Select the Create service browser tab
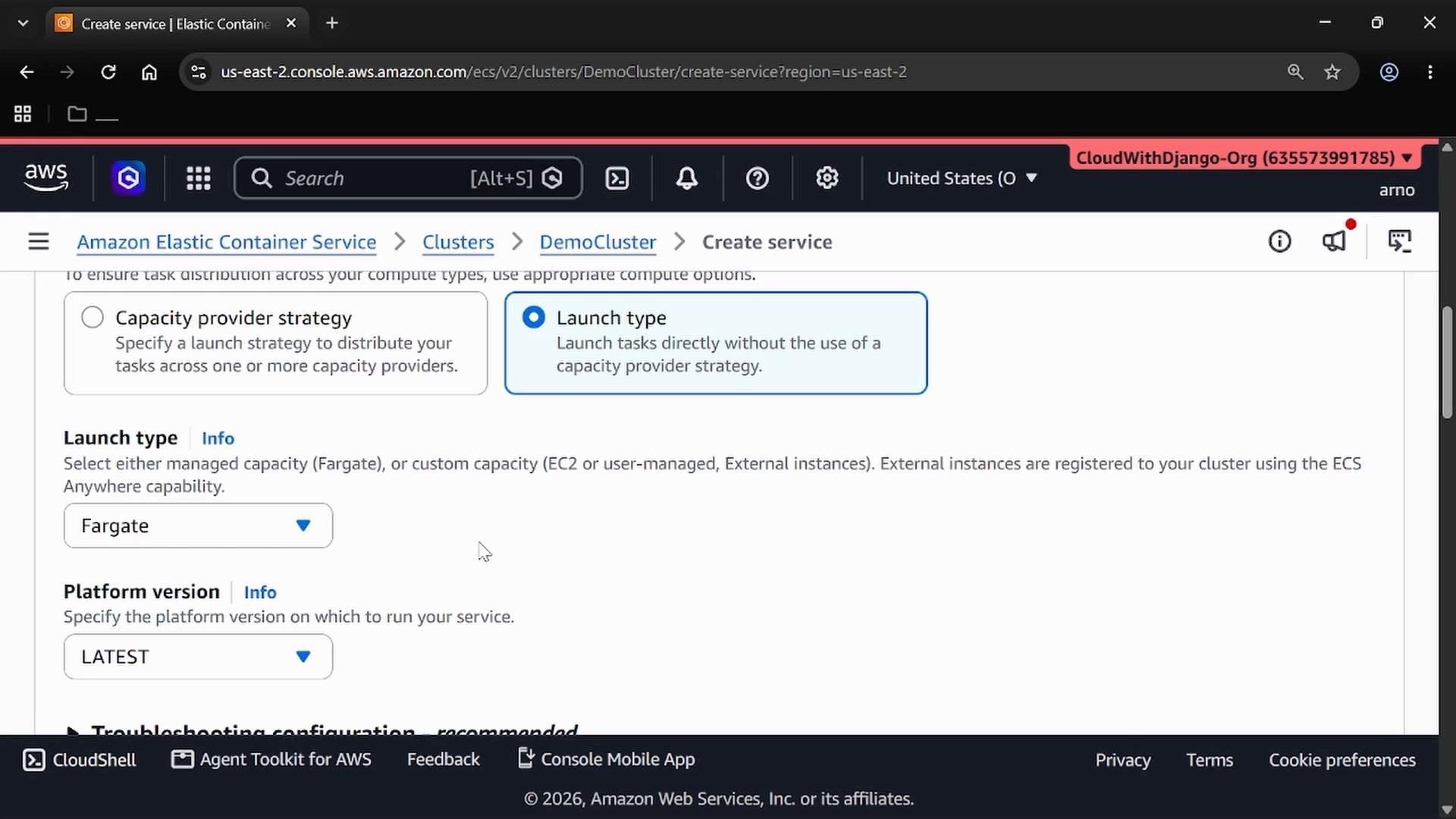1456x819 pixels. [x=177, y=24]
